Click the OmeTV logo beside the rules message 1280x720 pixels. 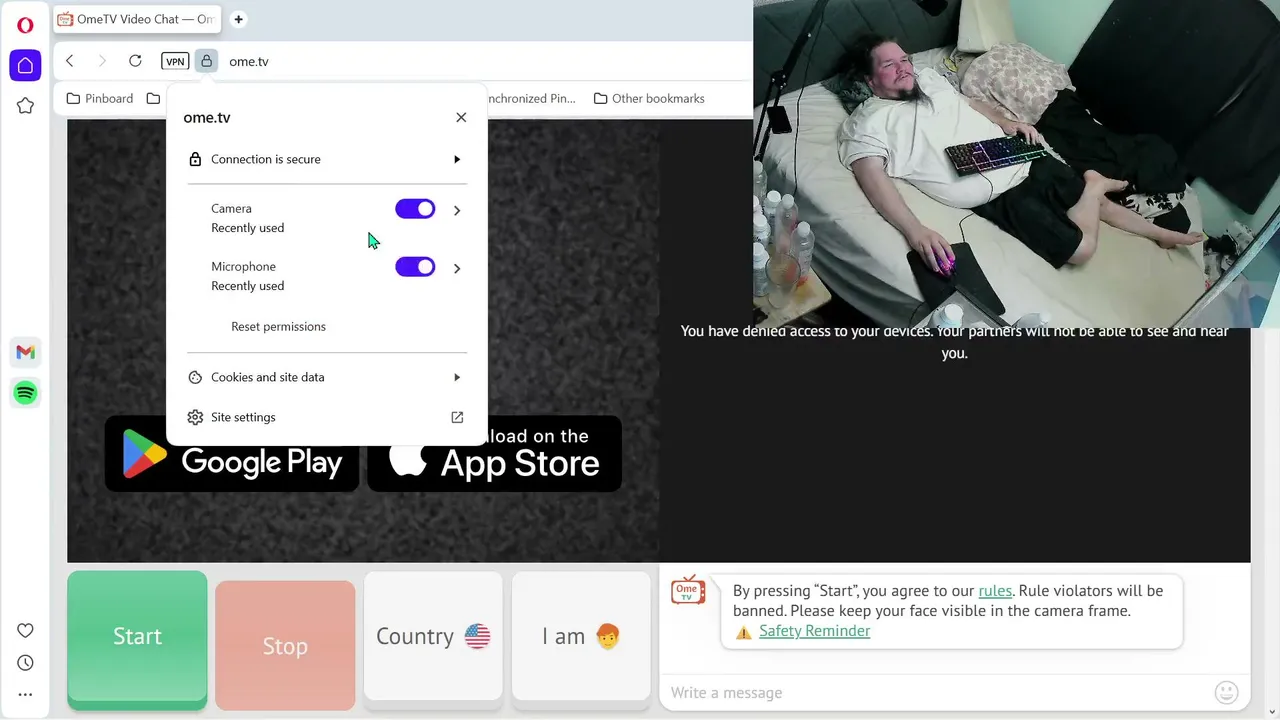click(x=688, y=590)
